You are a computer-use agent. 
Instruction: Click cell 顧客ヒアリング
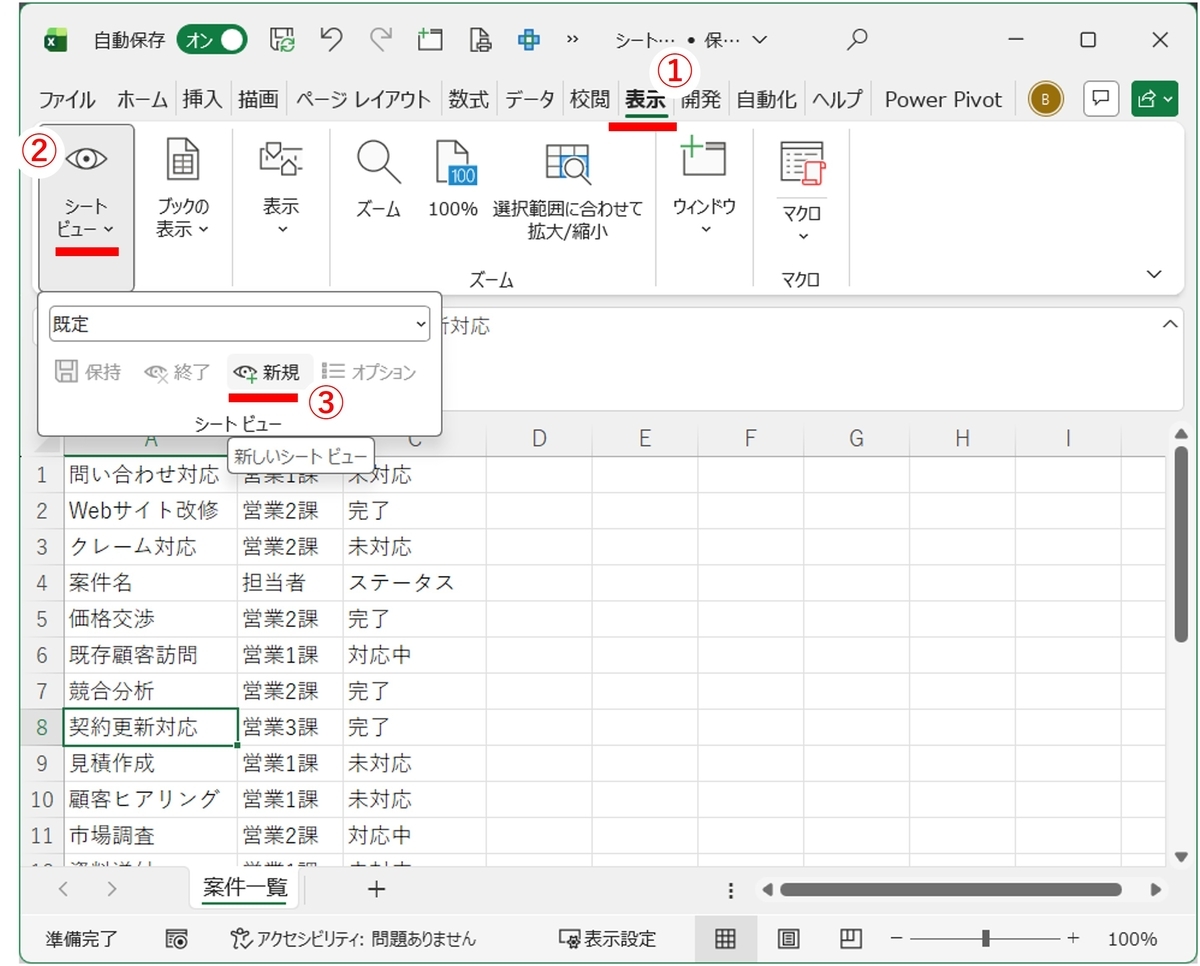coord(150,799)
